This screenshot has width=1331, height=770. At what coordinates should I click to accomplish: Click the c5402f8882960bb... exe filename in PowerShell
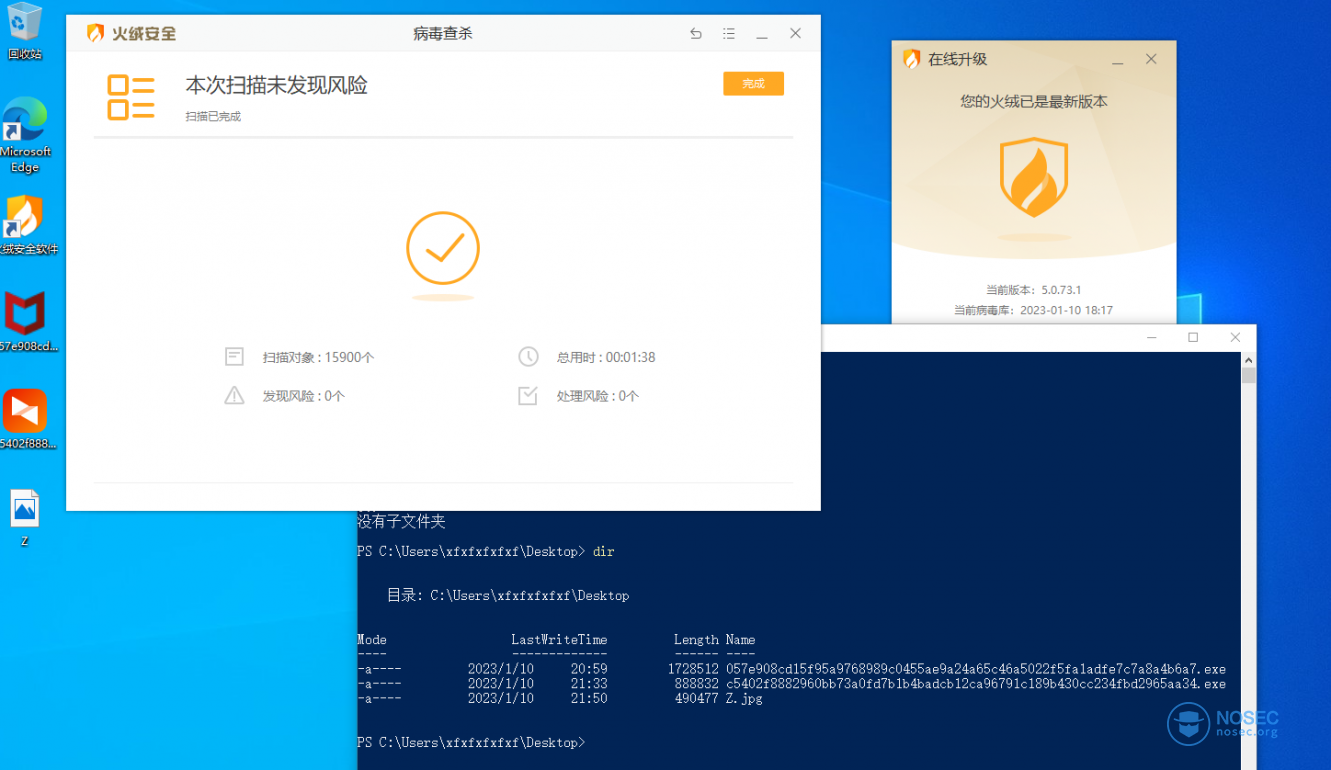pyautogui.click(x=976, y=684)
